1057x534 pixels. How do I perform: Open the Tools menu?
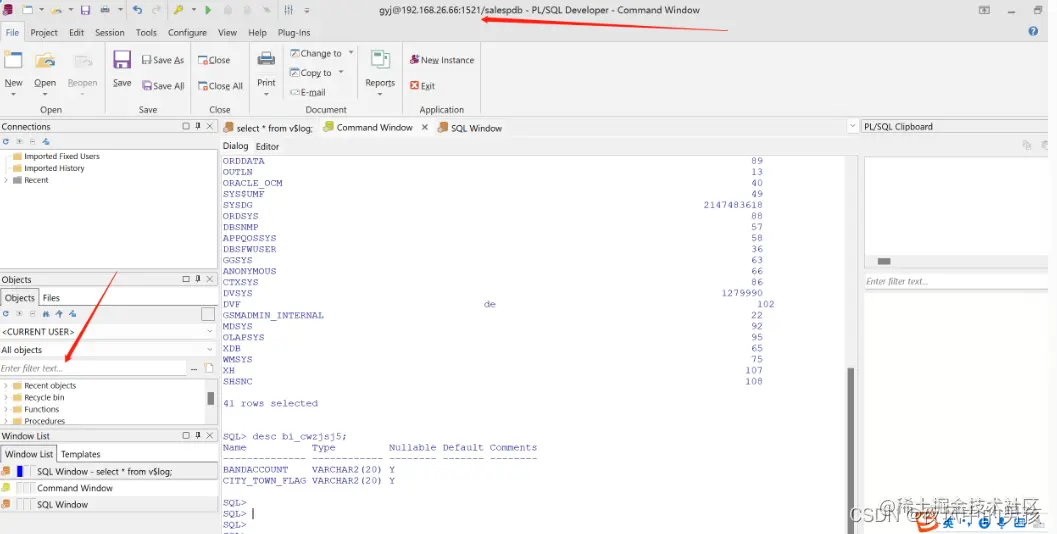coord(146,32)
